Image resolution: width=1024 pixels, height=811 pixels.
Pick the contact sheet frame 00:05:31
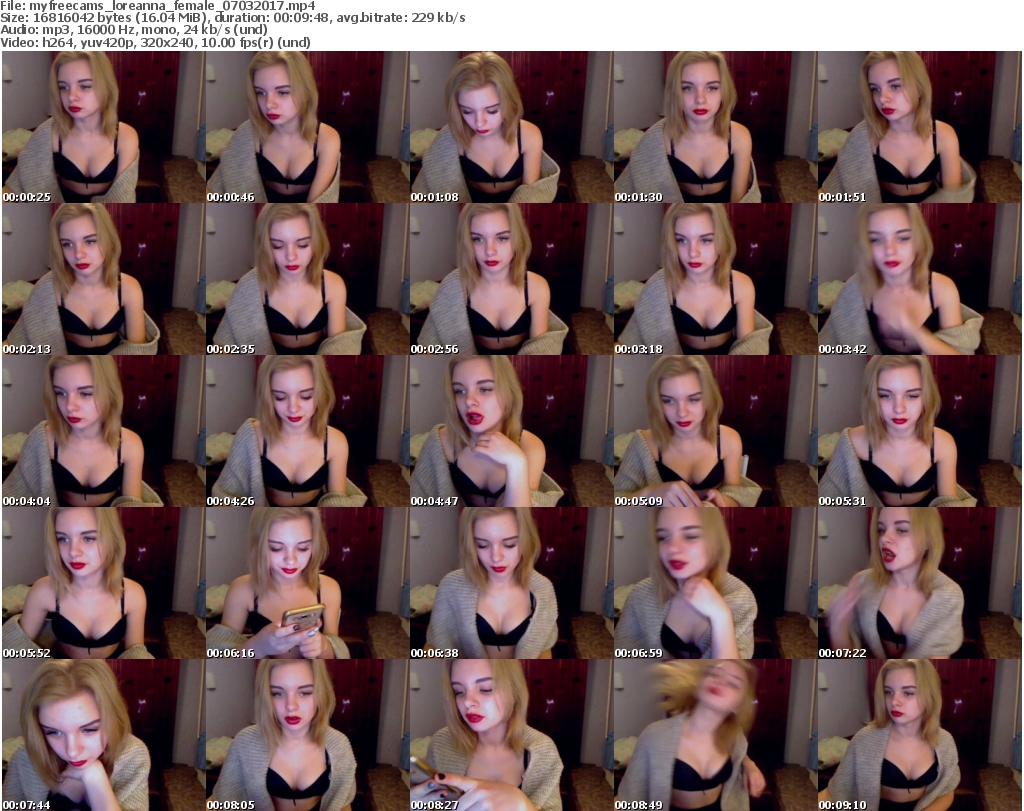tap(920, 432)
